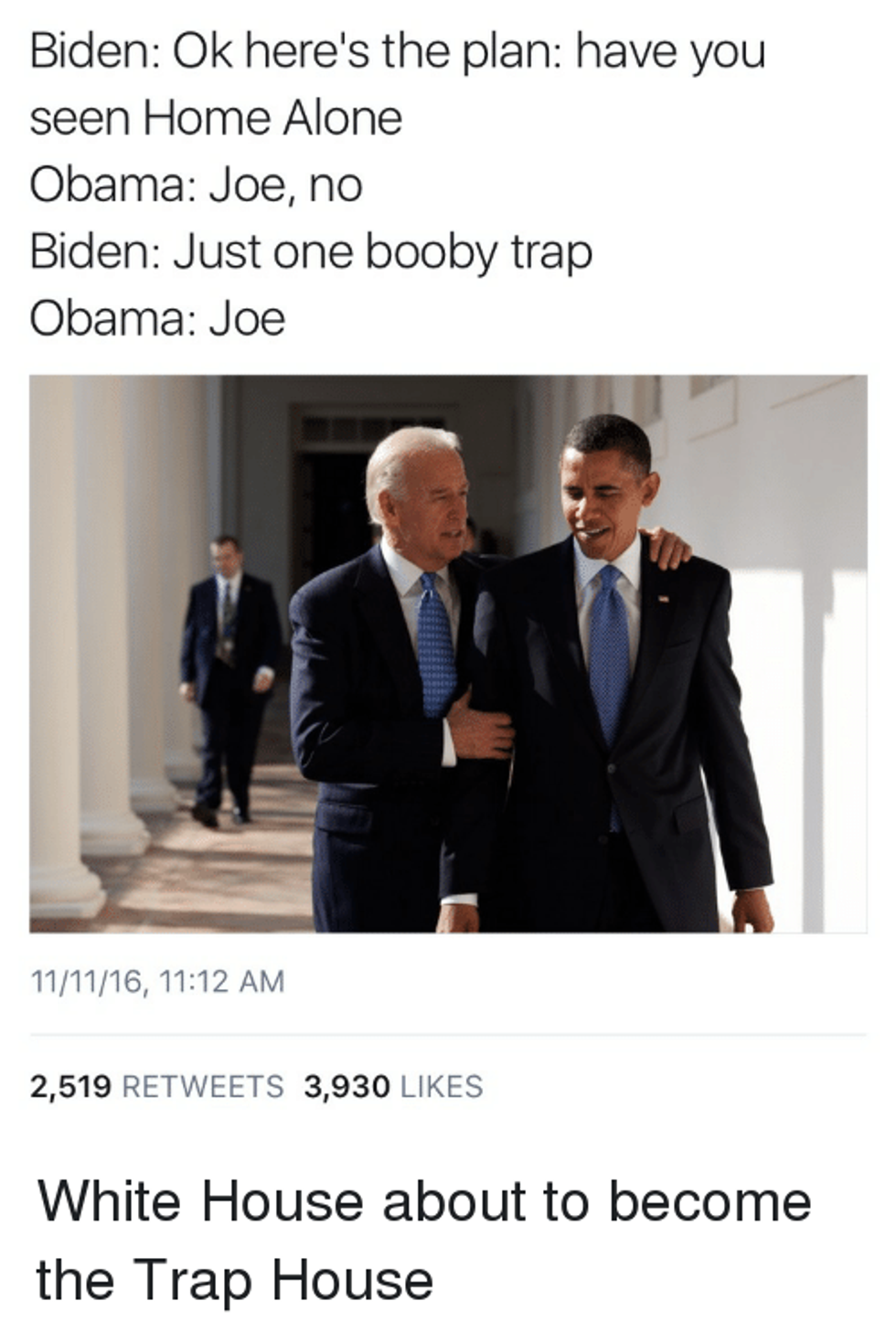This screenshot has width=896, height=1333.
Task: Click the 11/11/16, 11:12 AM timestamp
Action: (x=157, y=982)
